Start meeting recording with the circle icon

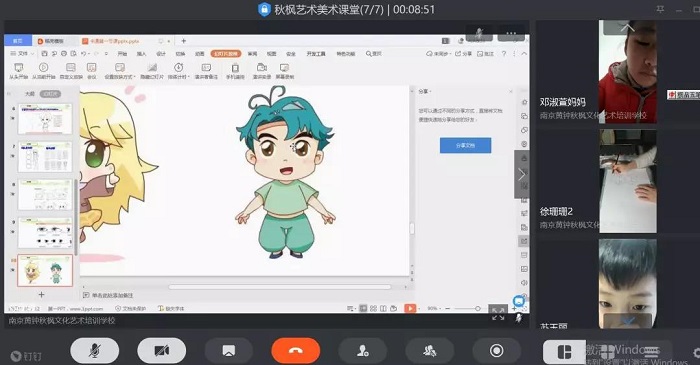[496, 351]
